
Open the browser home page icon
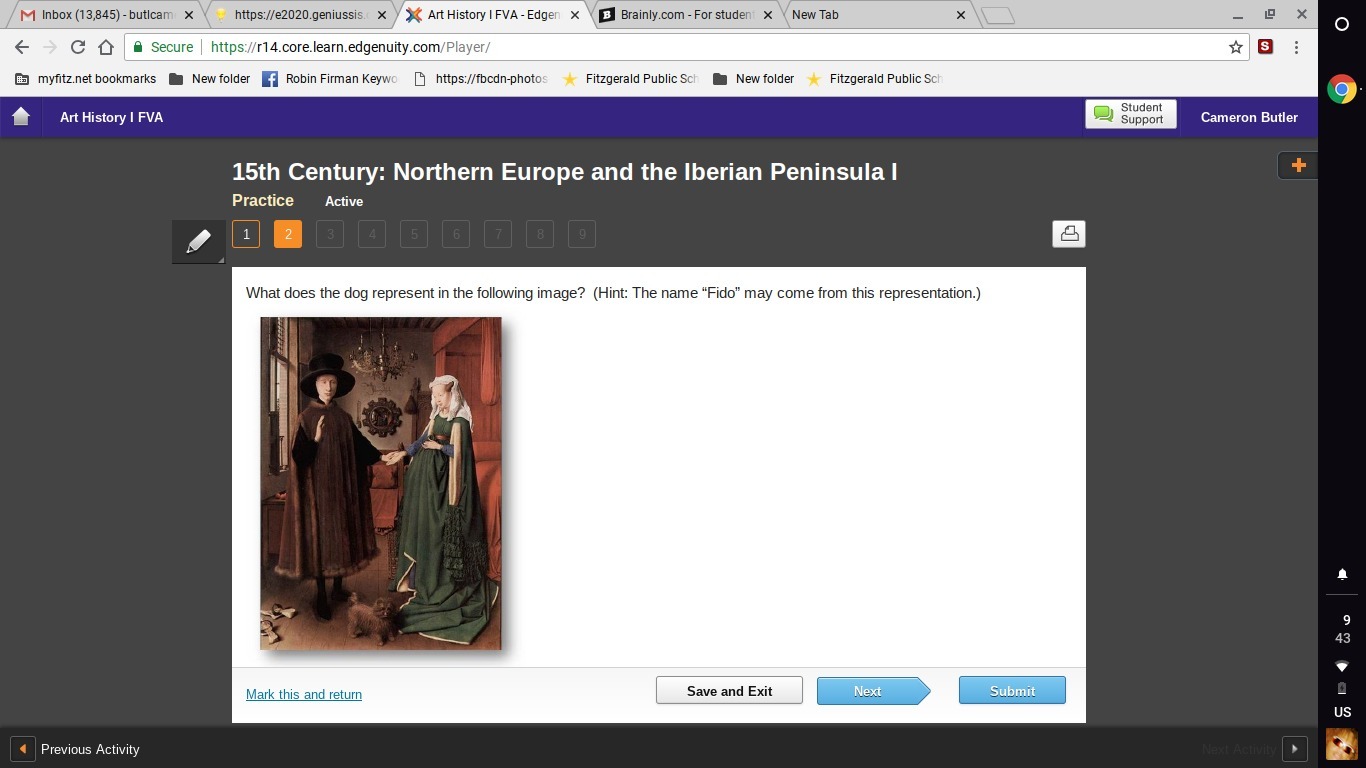pos(106,47)
